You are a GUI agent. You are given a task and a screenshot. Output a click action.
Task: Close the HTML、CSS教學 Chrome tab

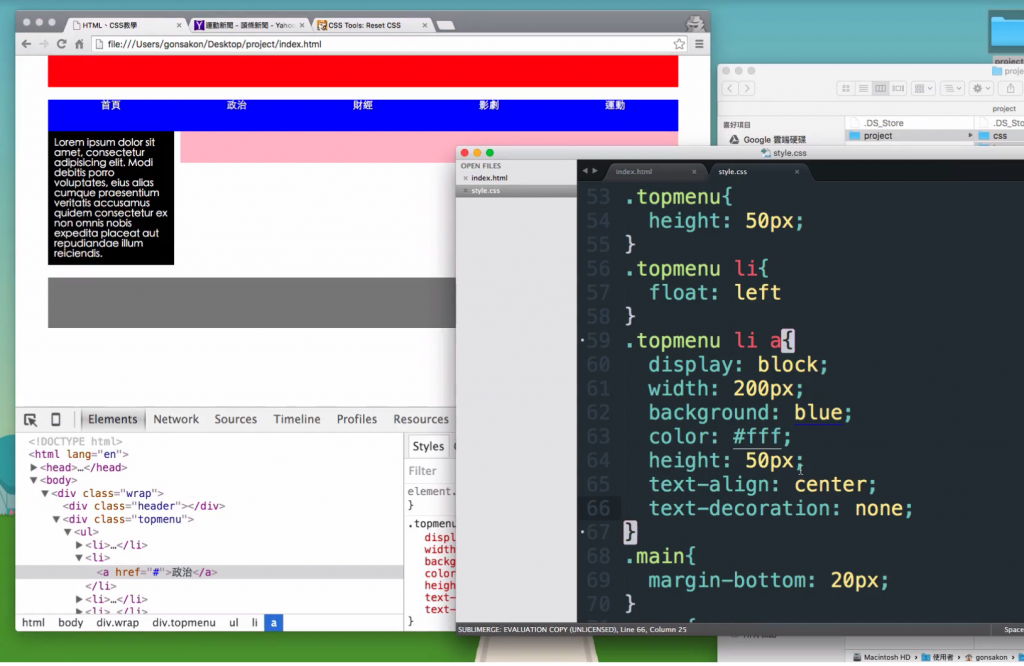coord(179,25)
